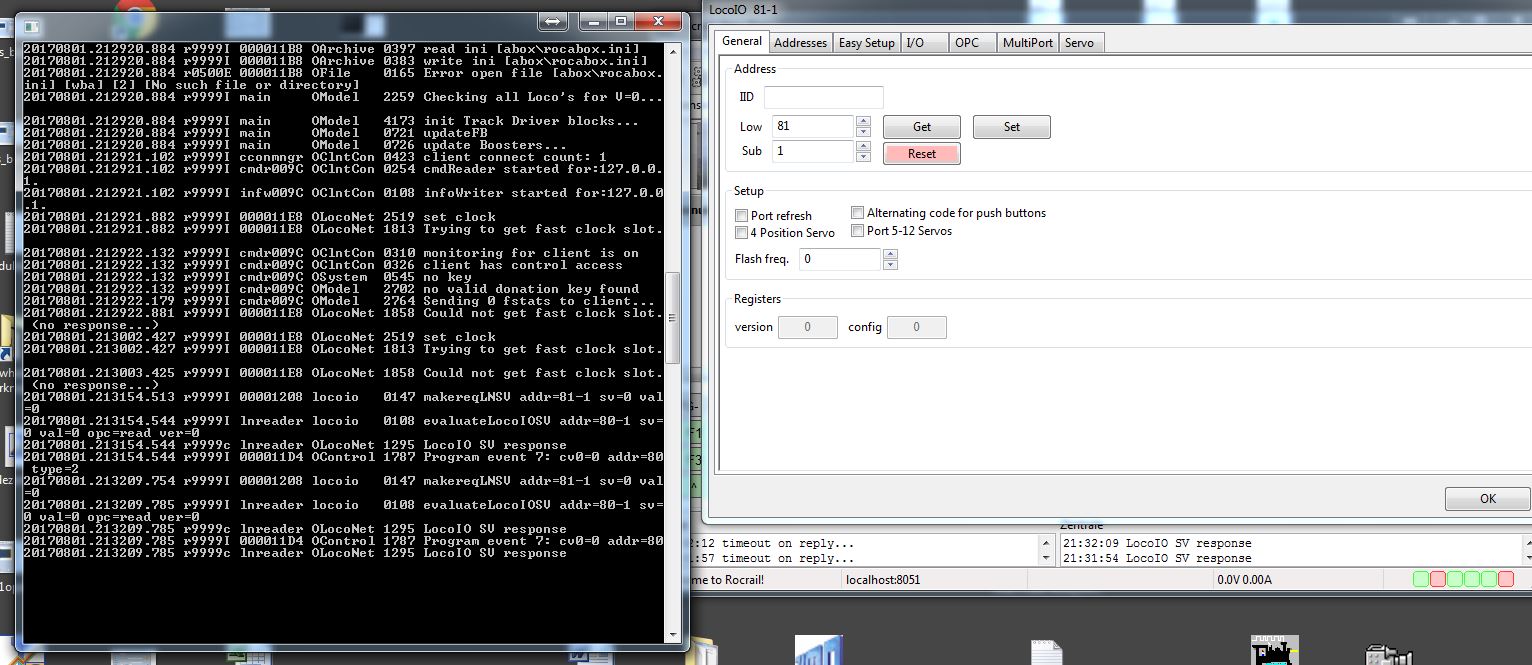Click the first green status indicator
Viewport: 1532px width, 665px height.
(1421, 579)
